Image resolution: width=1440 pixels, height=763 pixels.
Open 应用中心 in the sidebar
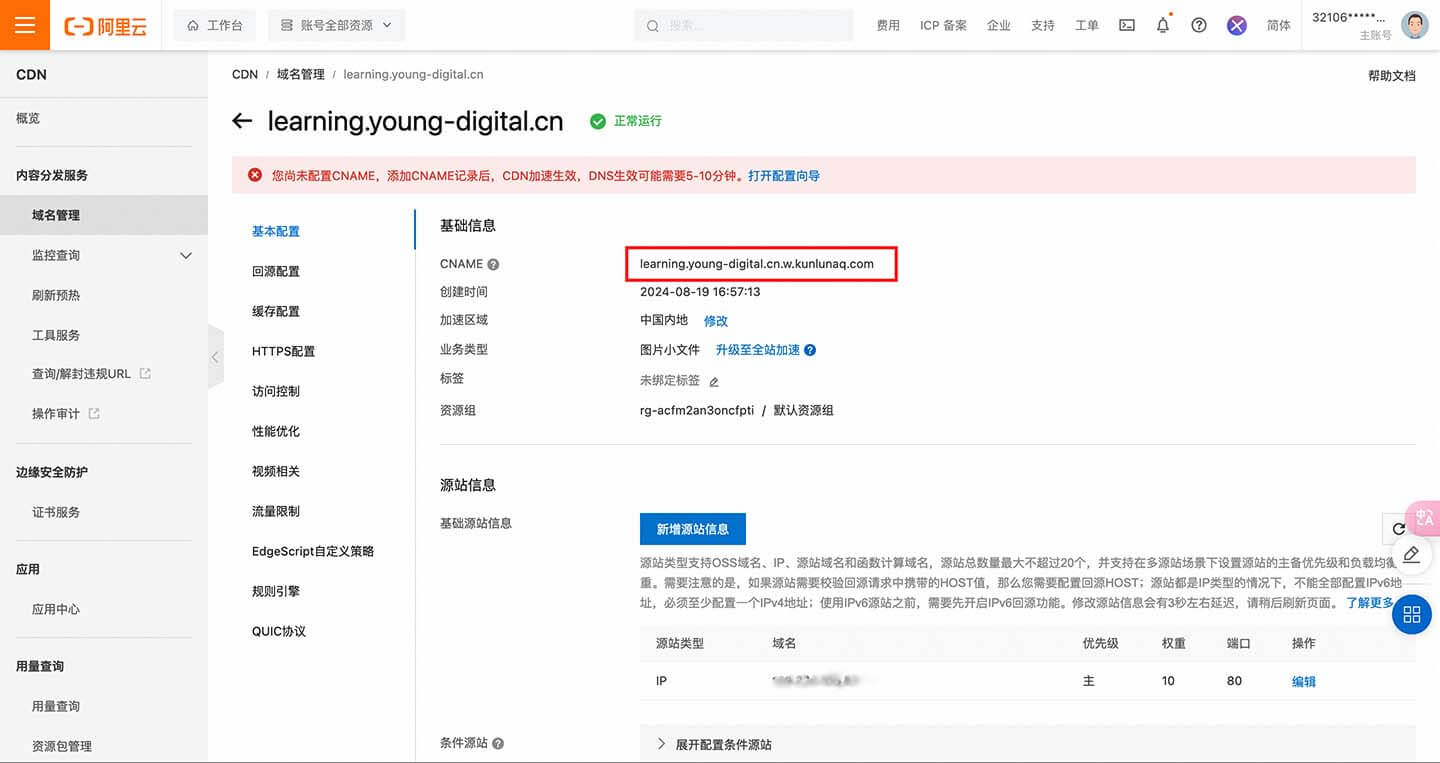coord(56,609)
